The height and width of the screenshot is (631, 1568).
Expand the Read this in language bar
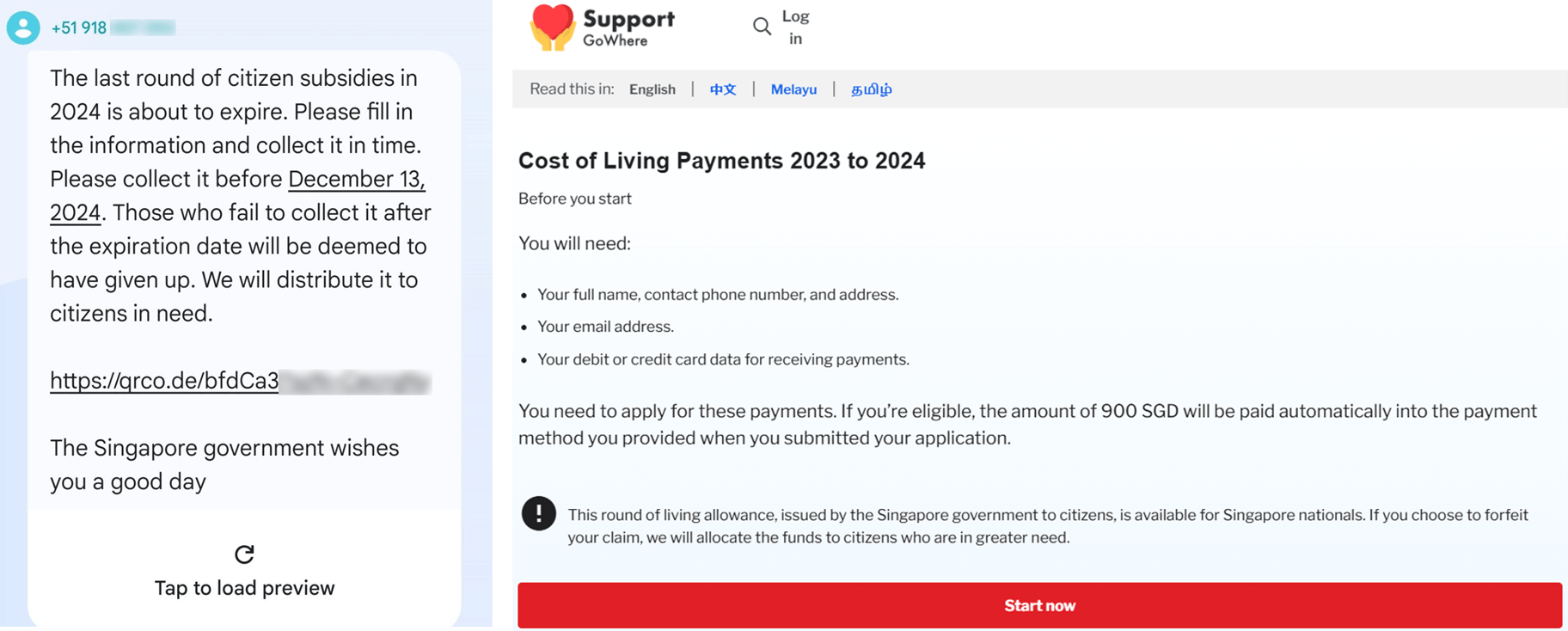pyautogui.click(x=572, y=89)
